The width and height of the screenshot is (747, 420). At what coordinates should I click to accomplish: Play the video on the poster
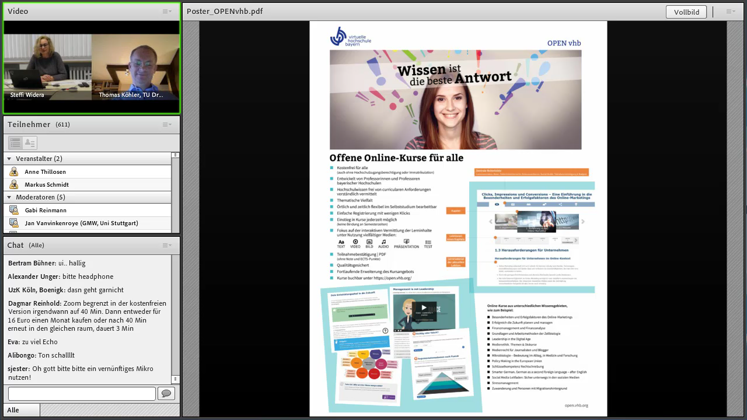click(423, 308)
